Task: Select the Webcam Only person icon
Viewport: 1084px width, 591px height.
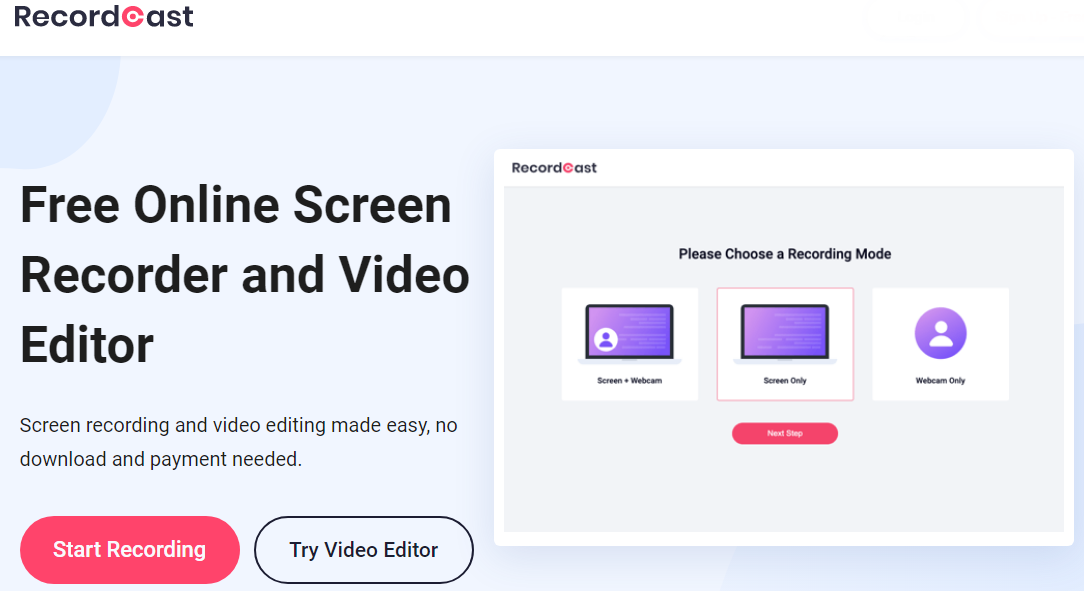Action: pyautogui.click(x=940, y=333)
